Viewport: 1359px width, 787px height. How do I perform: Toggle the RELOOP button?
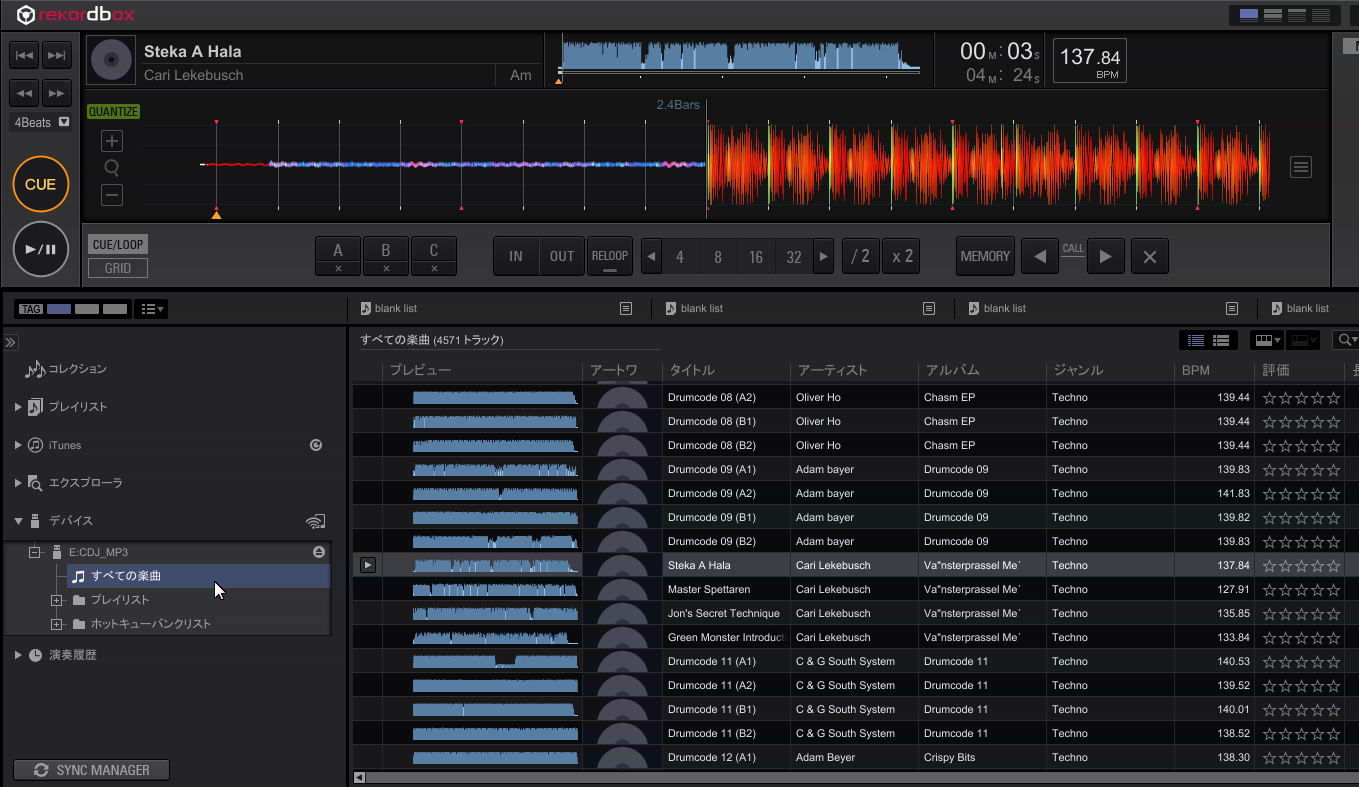[610, 256]
